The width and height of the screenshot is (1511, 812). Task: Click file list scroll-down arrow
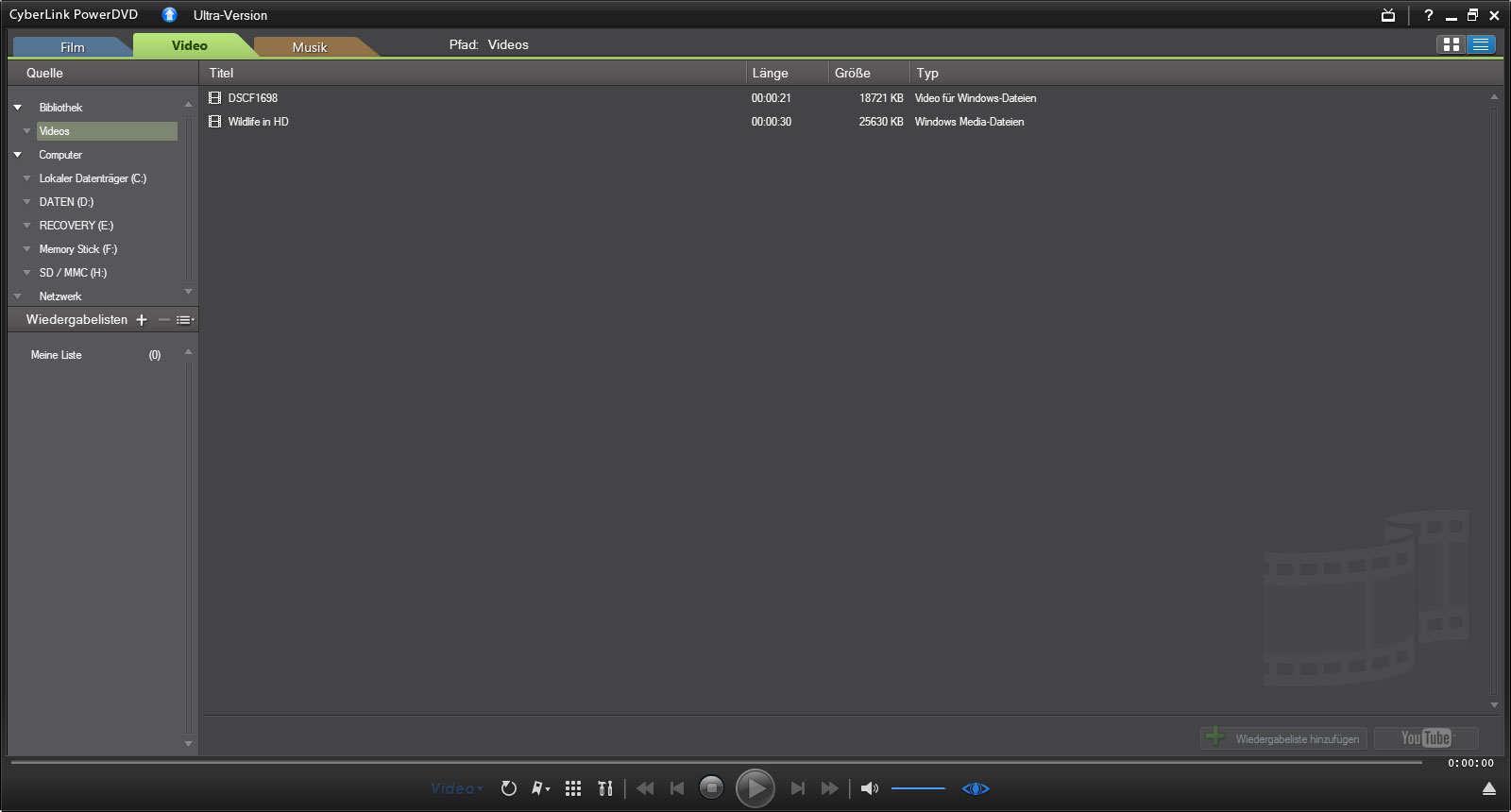[x=1494, y=705]
